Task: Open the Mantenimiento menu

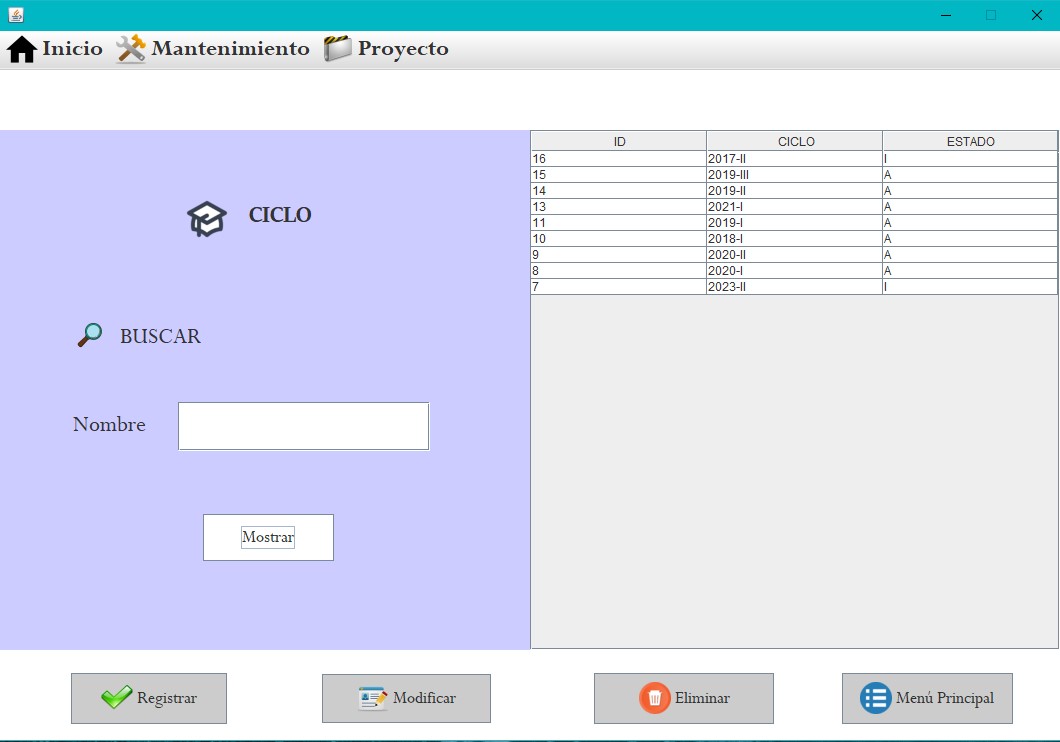Action: pyautogui.click(x=212, y=49)
